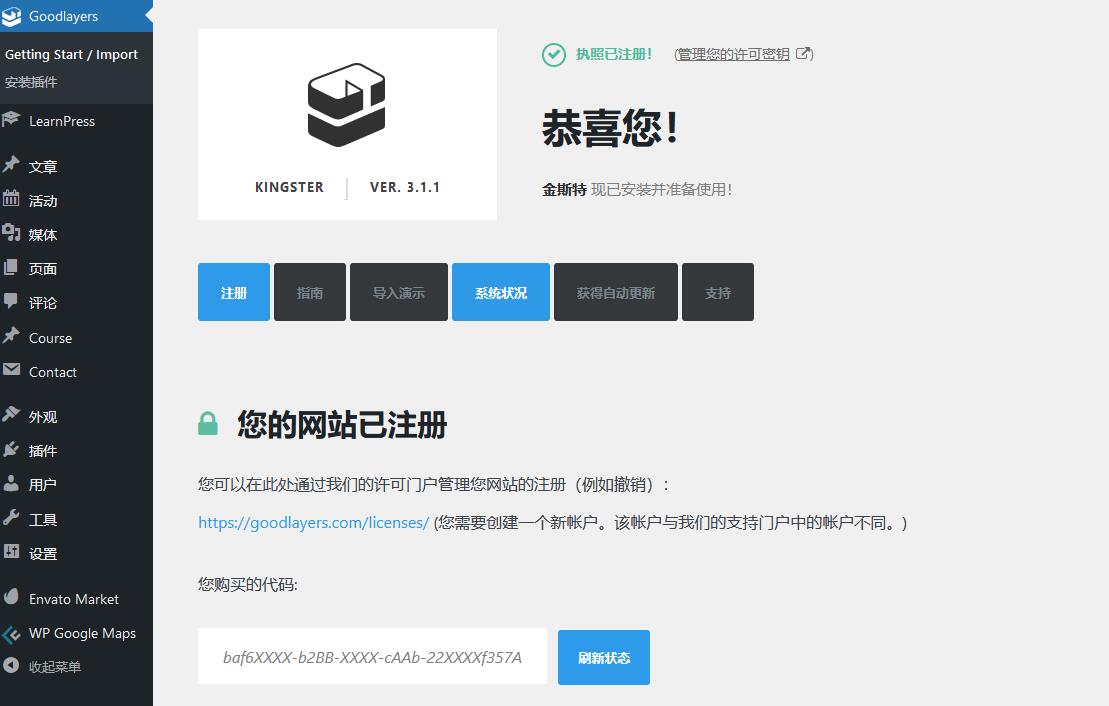The height and width of the screenshot is (706, 1109).
Task: Open the goodlayers.com/licenses link
Action: (313, 522)
